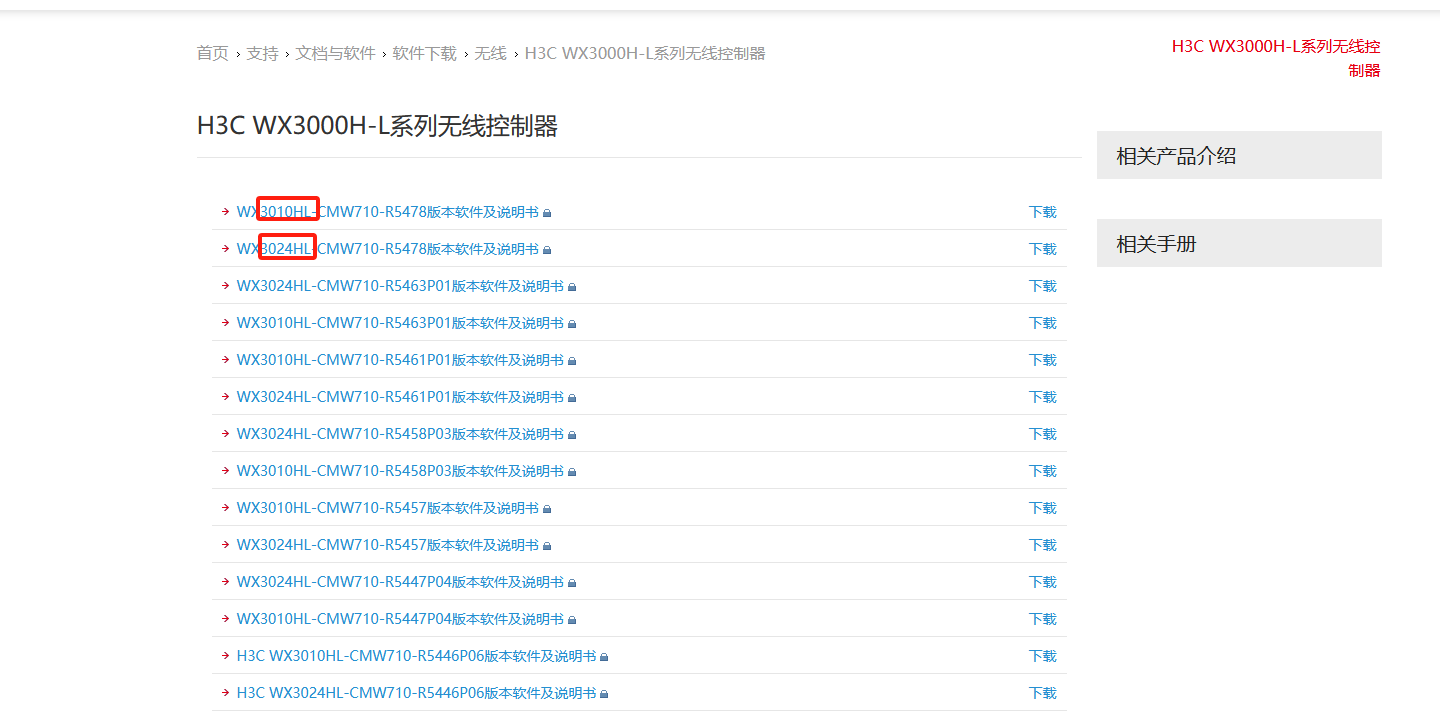Click 下载 for WX3024HL-CMW710-R5458P03 row

pos(1043,434)
